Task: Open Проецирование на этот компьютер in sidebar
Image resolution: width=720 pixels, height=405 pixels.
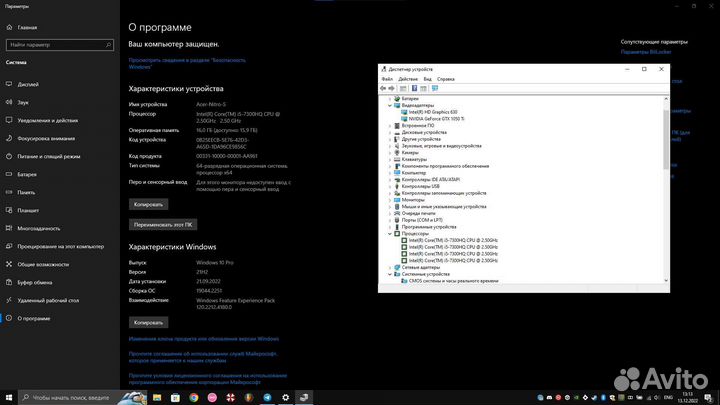Action: (60, 247)
